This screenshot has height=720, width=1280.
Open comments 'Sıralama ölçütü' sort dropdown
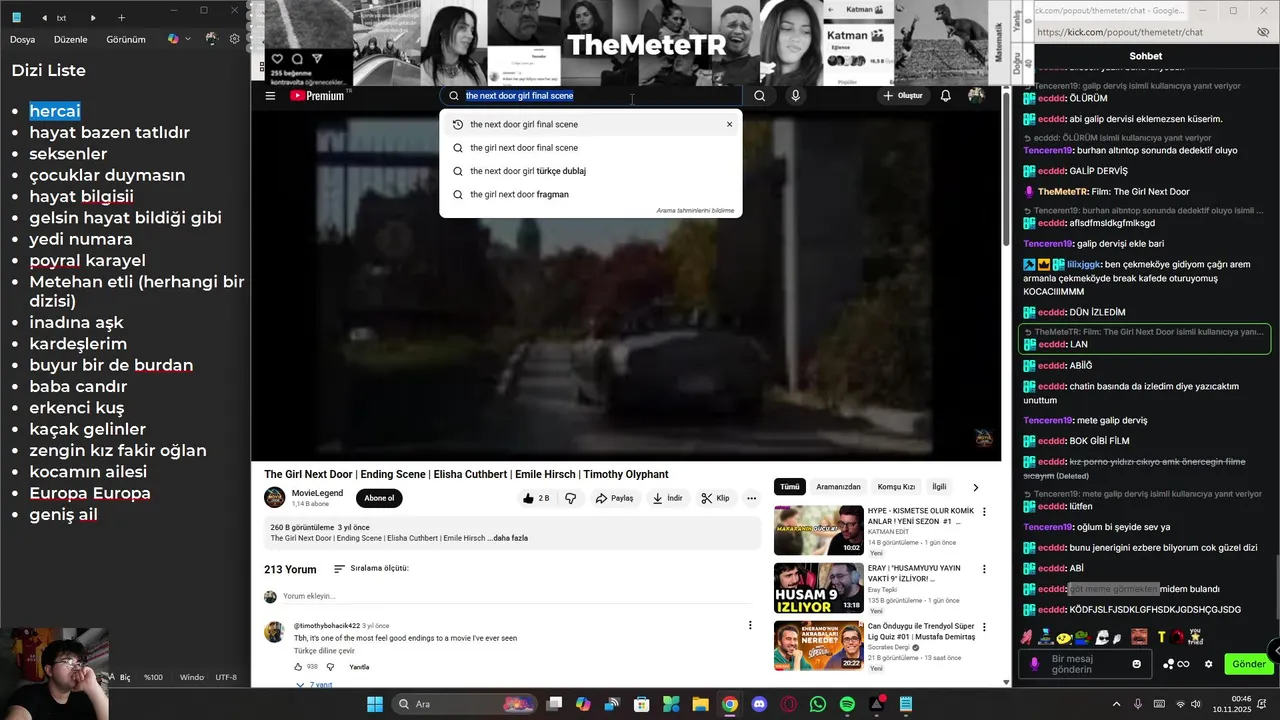pyautogui.click(x=370, y=568)
